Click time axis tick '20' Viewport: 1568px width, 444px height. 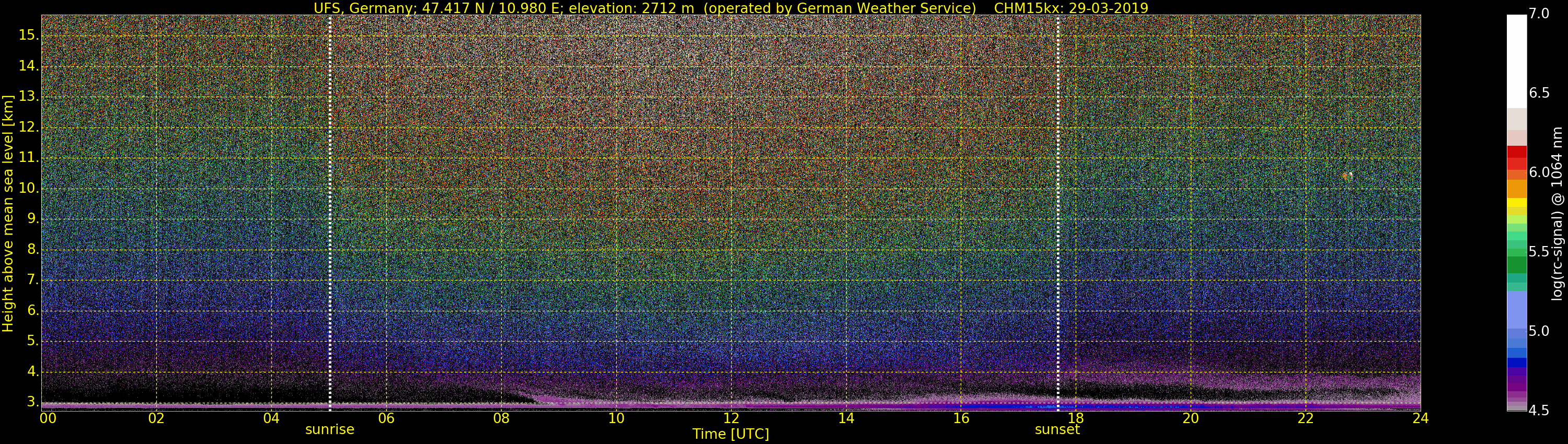pyautogui.click(x=1191, y=418)
